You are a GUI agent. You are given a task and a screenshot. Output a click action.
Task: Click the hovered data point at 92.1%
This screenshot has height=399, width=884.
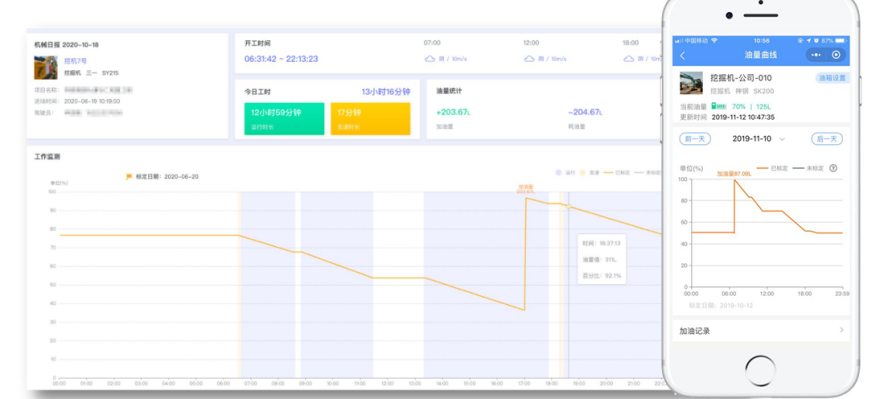[568, 207]
